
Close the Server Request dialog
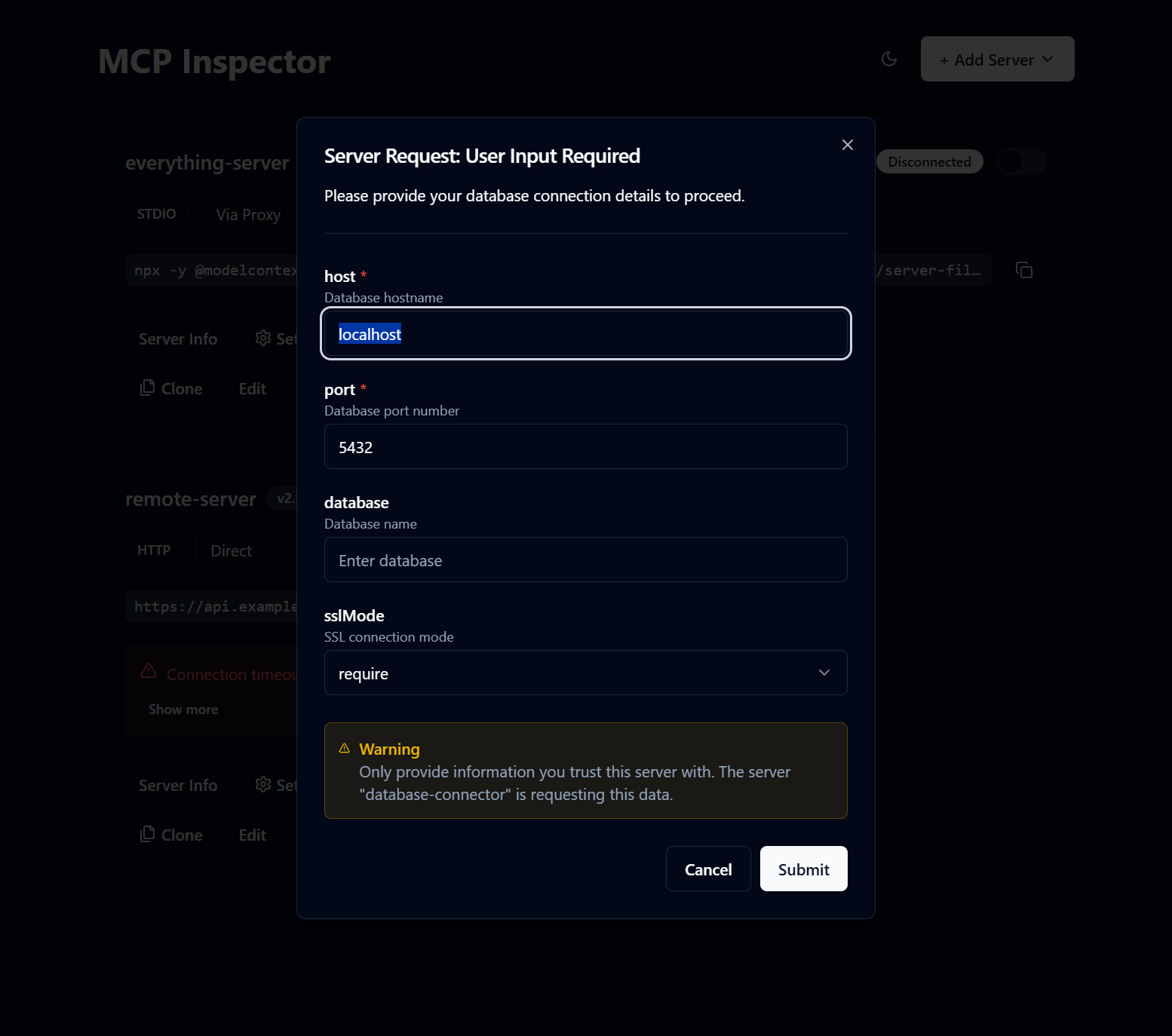tap(848, 145)
